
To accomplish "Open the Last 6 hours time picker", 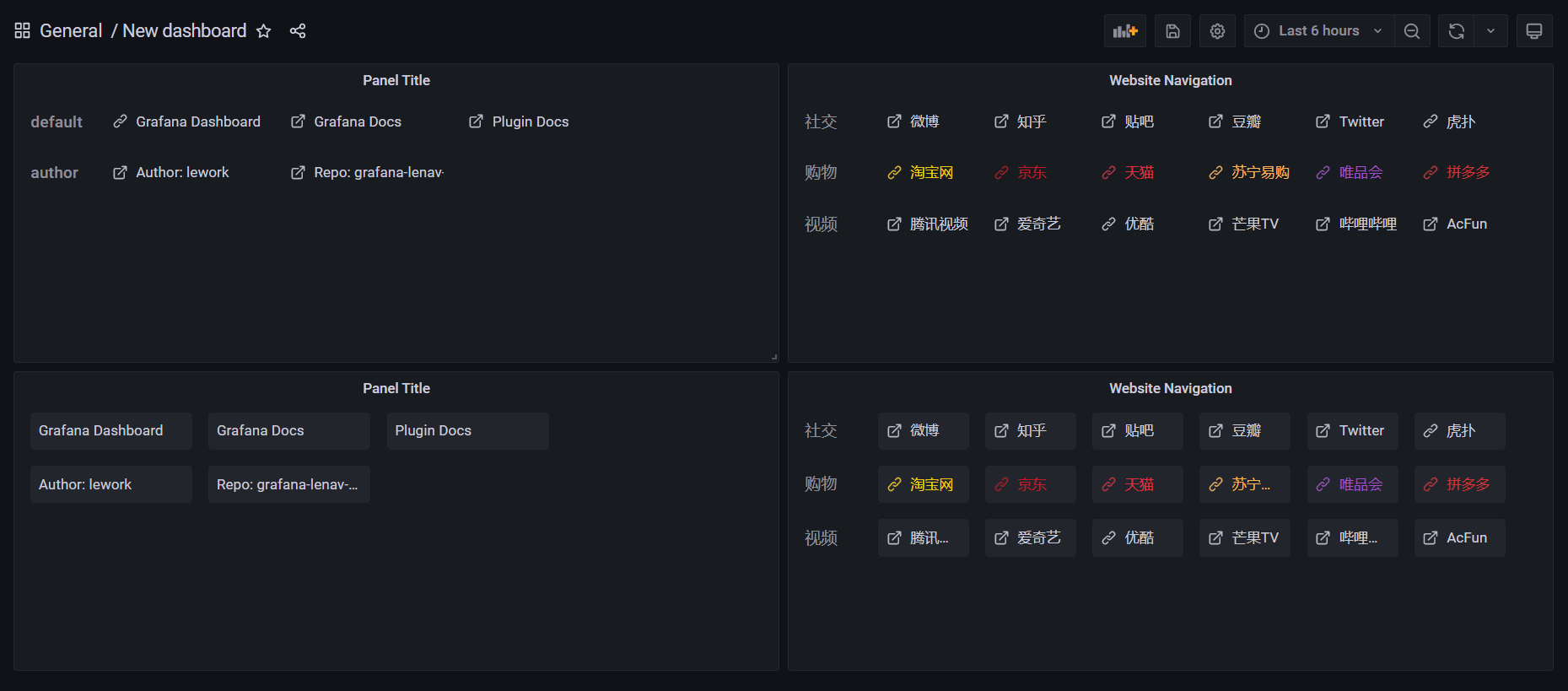I will [1318, 31].
